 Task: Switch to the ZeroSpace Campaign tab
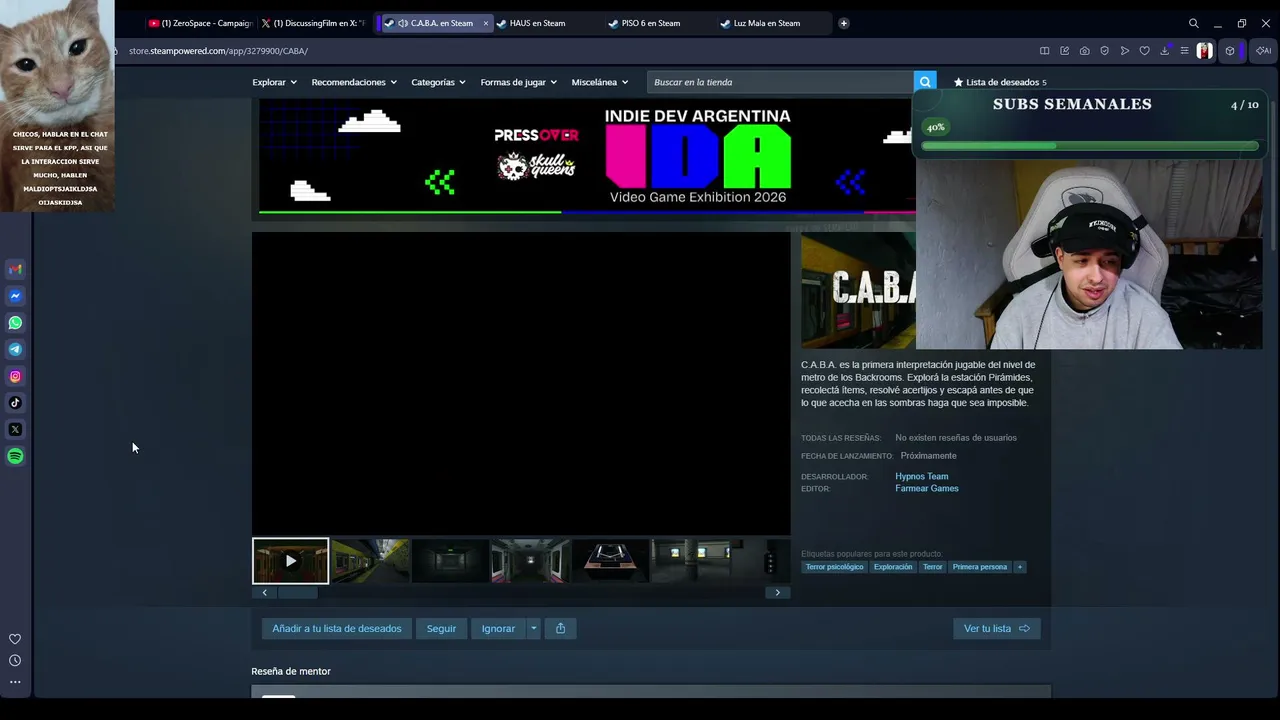click(200, 23)
